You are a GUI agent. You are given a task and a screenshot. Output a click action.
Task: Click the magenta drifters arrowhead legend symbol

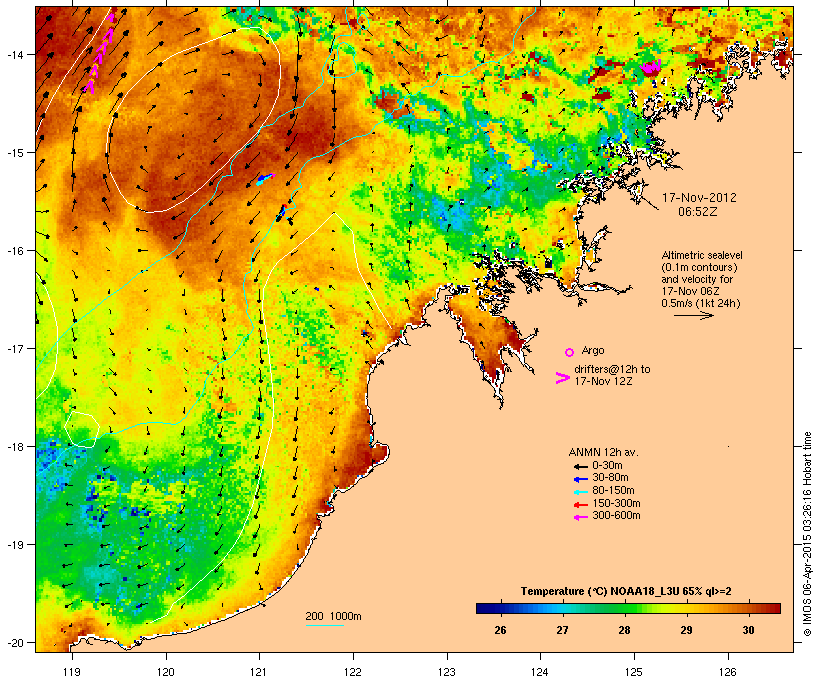[562, 378]
